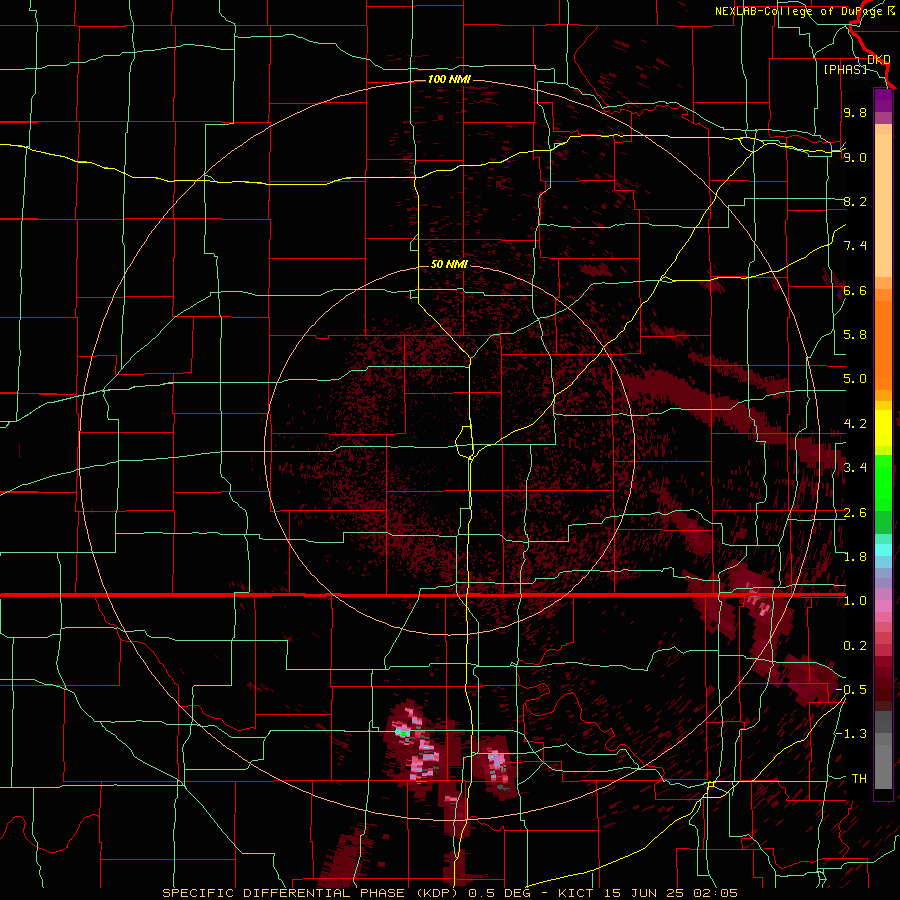The height and width of the screenshot is (900, 900).
Task: Click the 50 NMI range ring label
Action: coord(449,264)
